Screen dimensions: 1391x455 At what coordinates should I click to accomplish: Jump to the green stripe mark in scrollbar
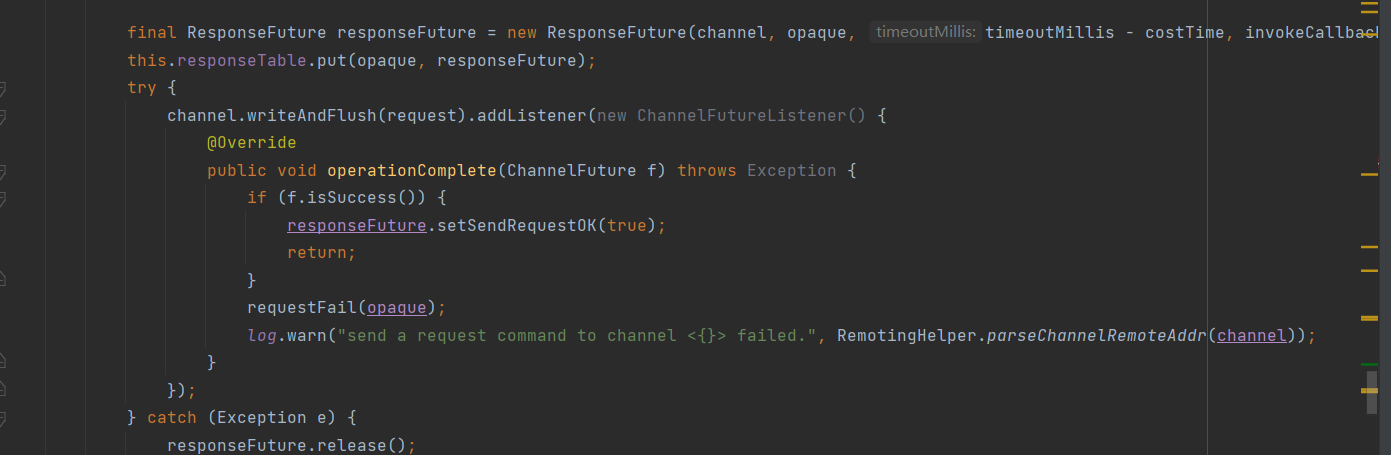[1369, 364]
